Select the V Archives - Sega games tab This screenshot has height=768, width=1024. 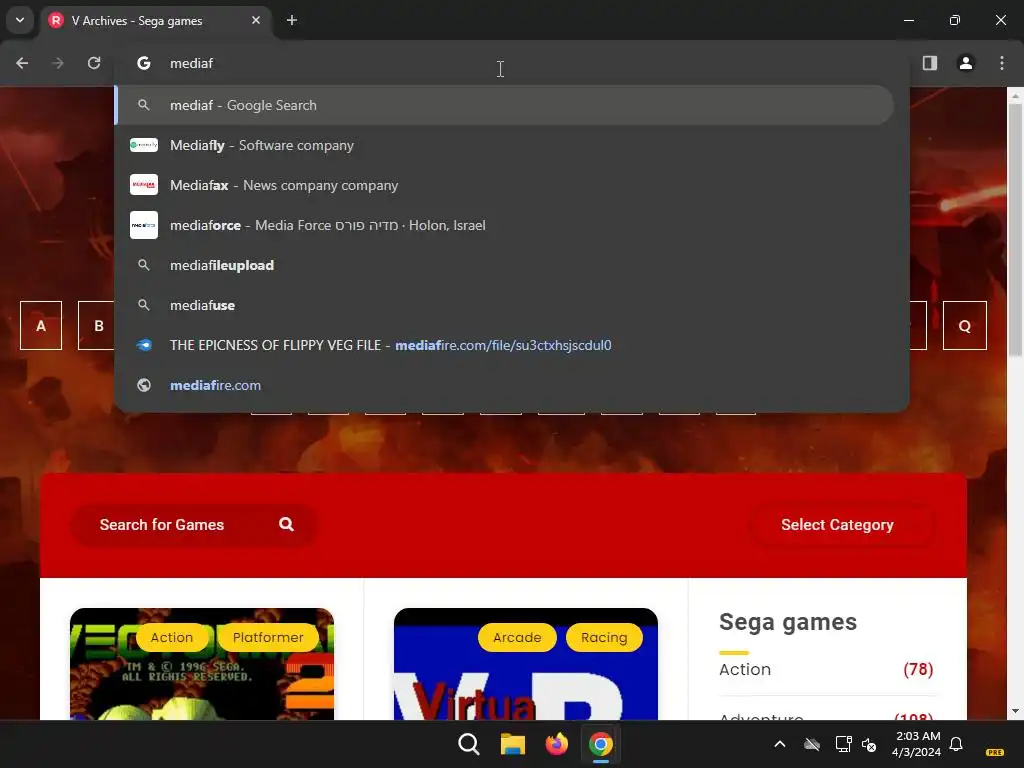point(157,21)
